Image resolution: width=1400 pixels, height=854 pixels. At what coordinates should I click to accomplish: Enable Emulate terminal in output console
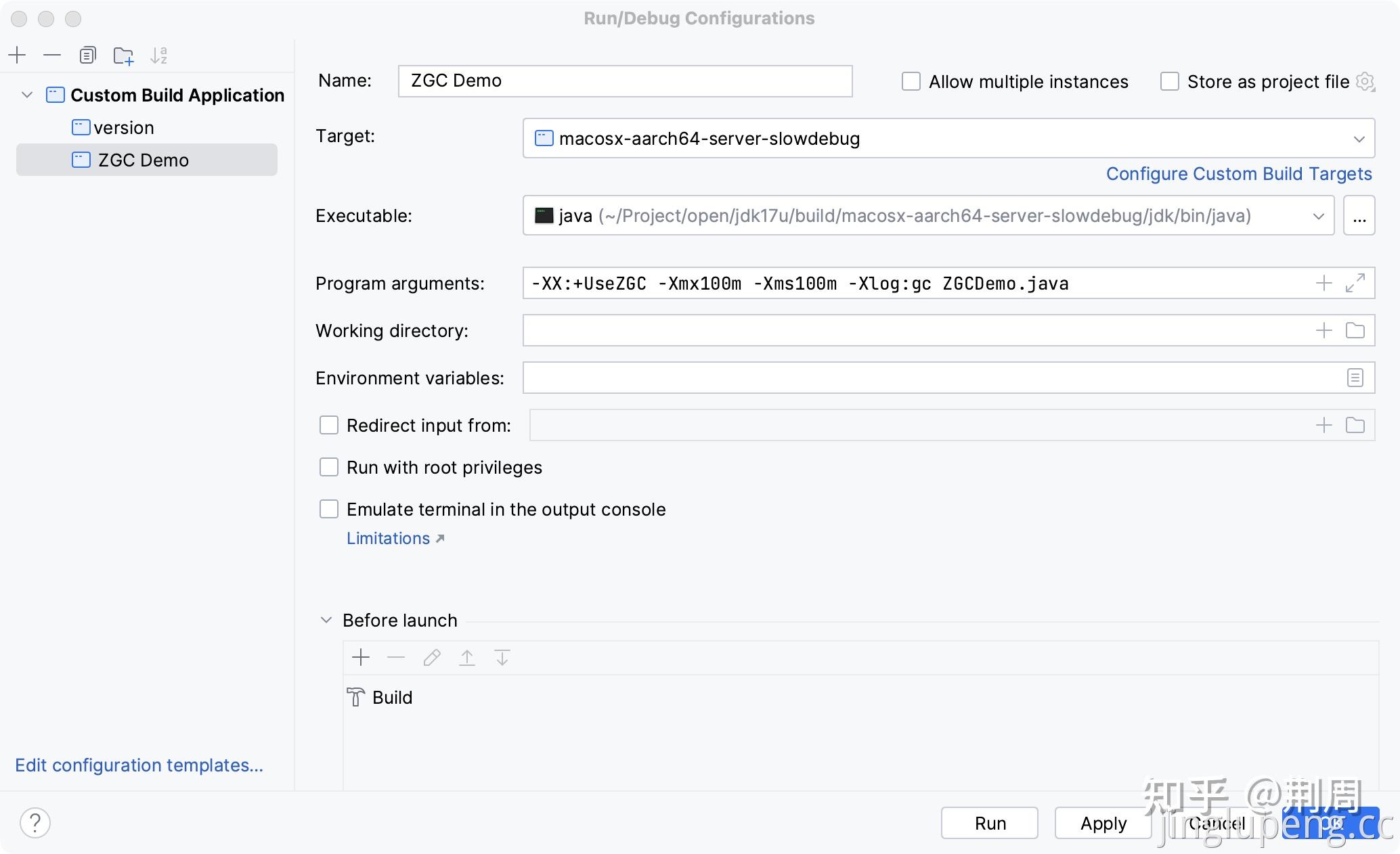[x=329, y=510]
